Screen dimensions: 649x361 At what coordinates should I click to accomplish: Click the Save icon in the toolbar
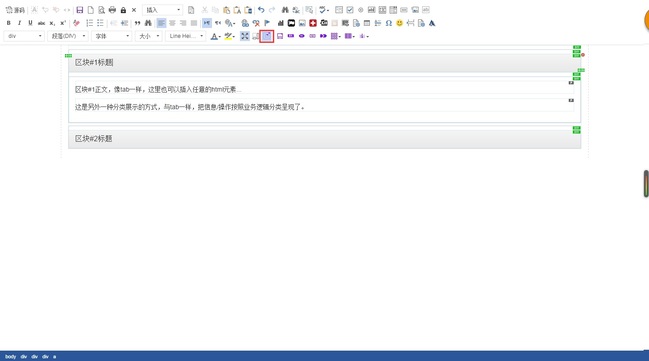79,10
